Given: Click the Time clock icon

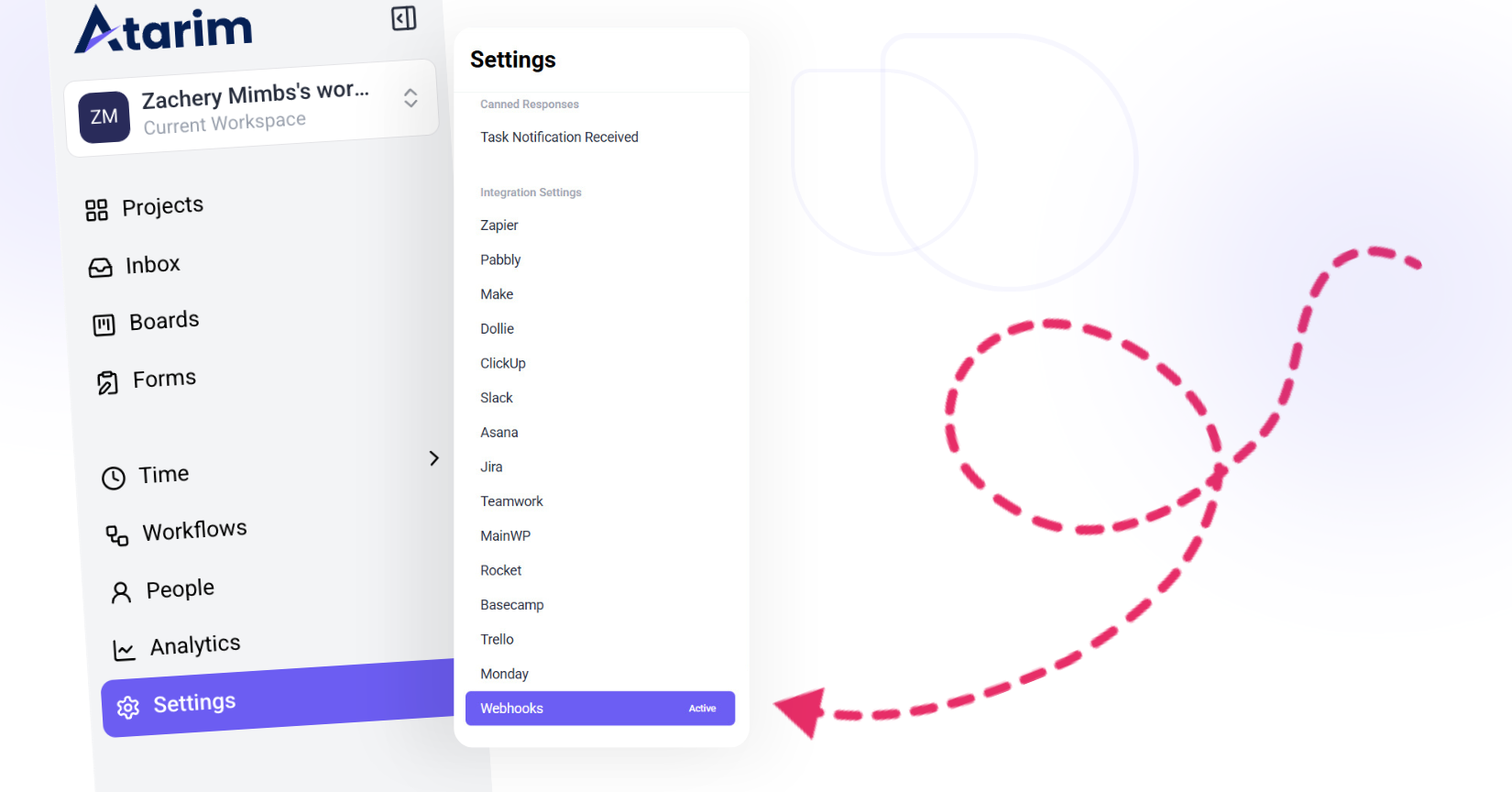Looking at the screenshot, I should click(x=114, y=478).
